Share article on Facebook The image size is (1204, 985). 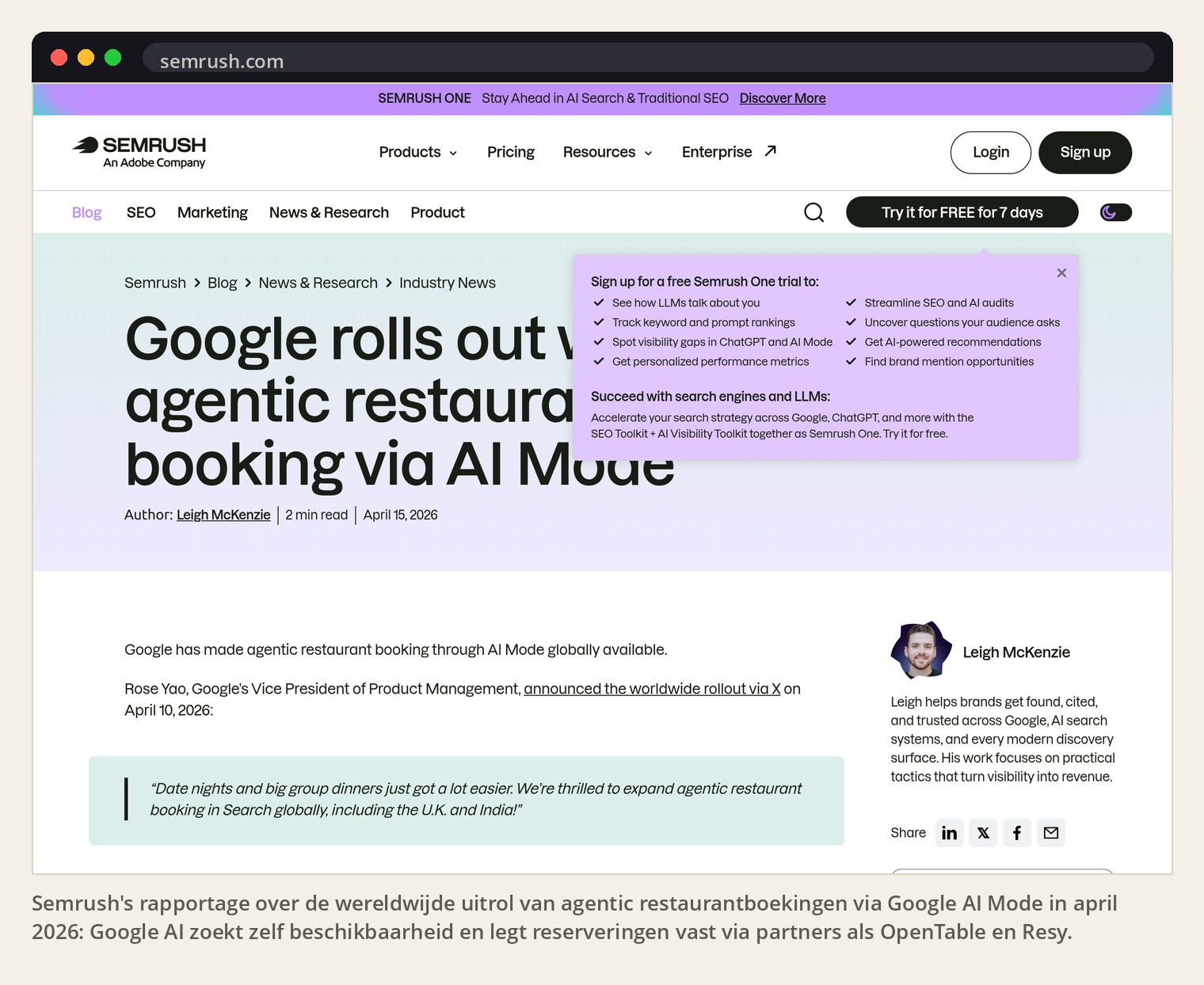click(x=1017, y=833)
